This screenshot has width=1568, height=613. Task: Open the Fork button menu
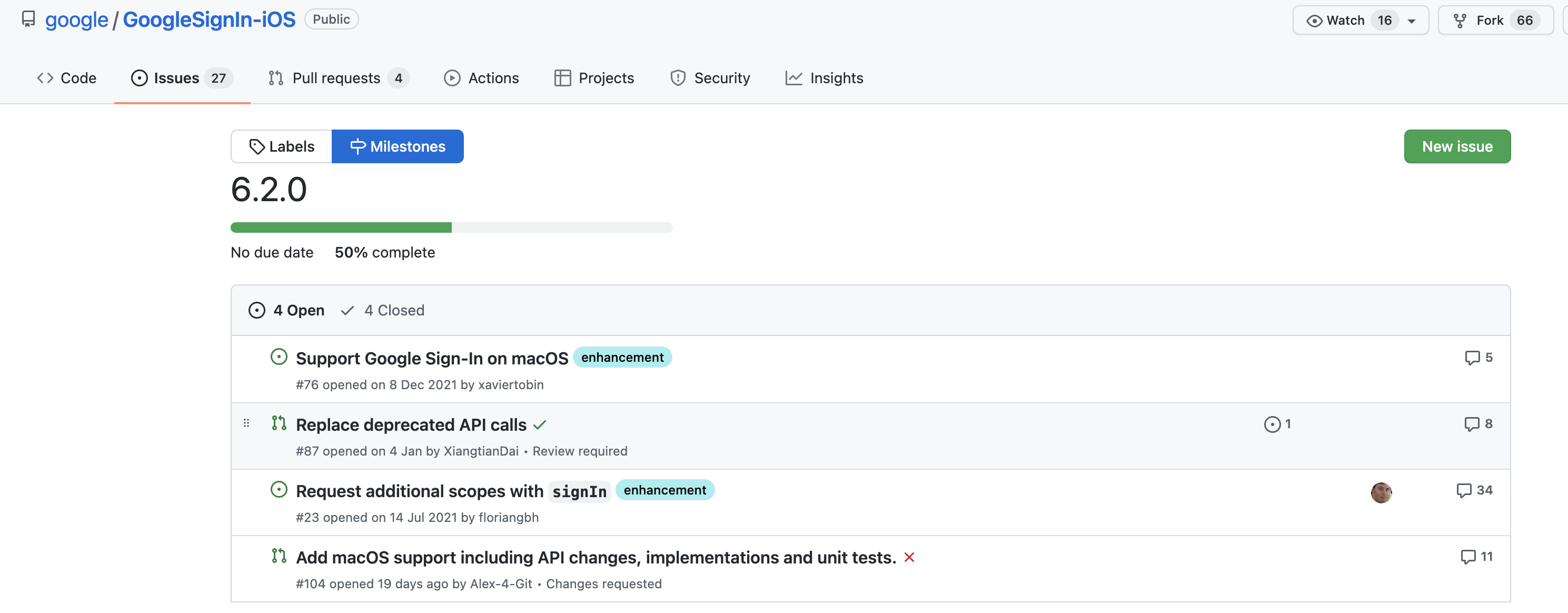point(1494,21)
